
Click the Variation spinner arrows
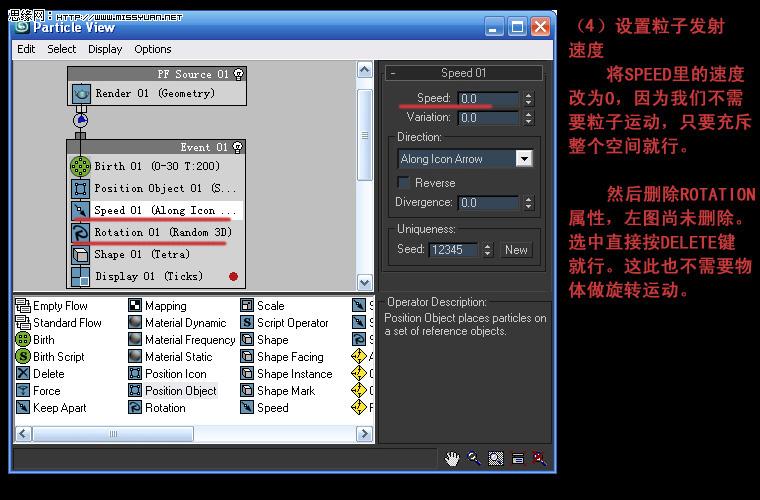click(x=528, y=118)
